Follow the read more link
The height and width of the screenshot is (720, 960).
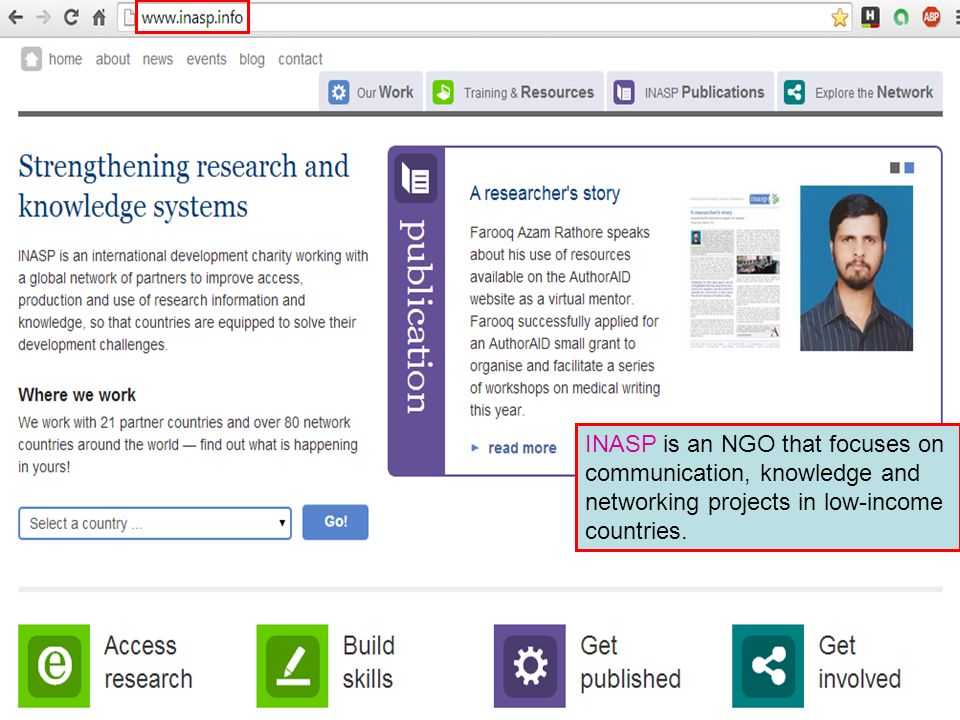[x=522, y=448]
